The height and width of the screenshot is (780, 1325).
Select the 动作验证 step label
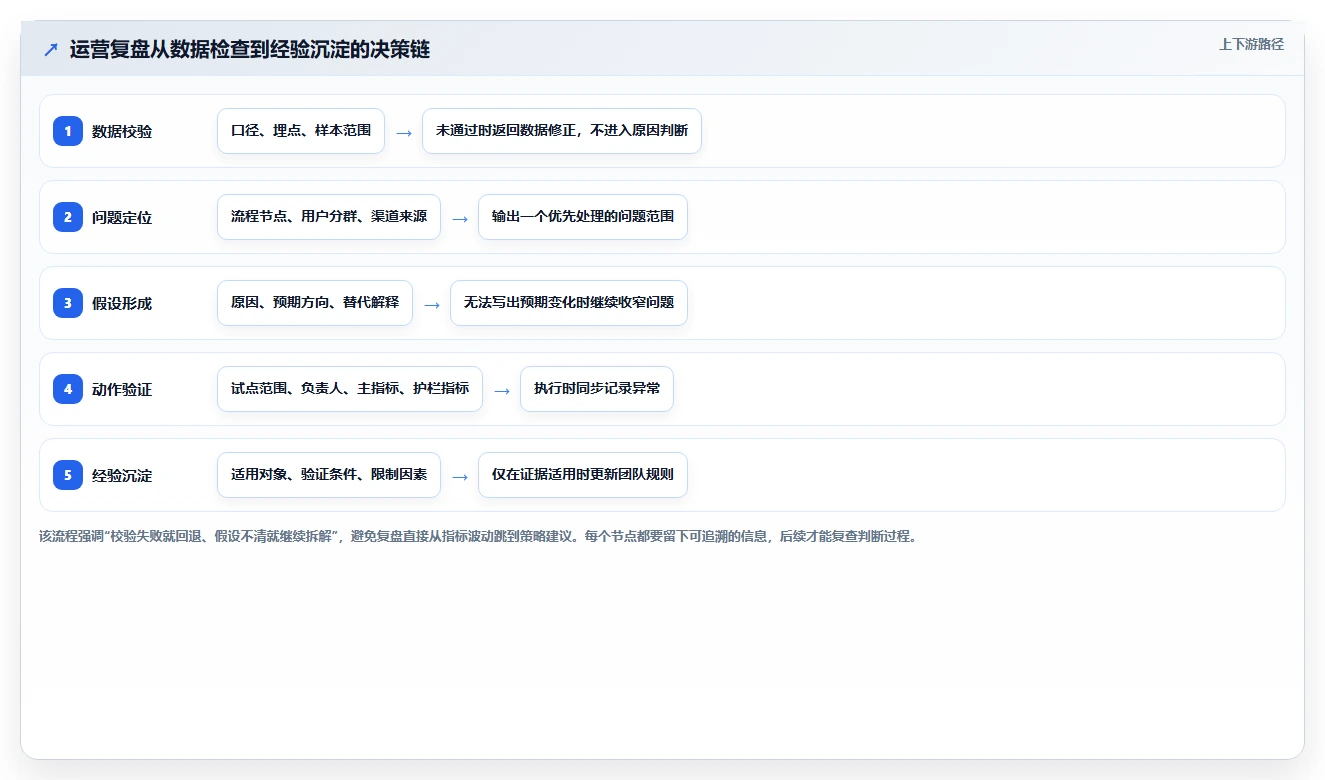pyautogui.click(x=122, y=389)
